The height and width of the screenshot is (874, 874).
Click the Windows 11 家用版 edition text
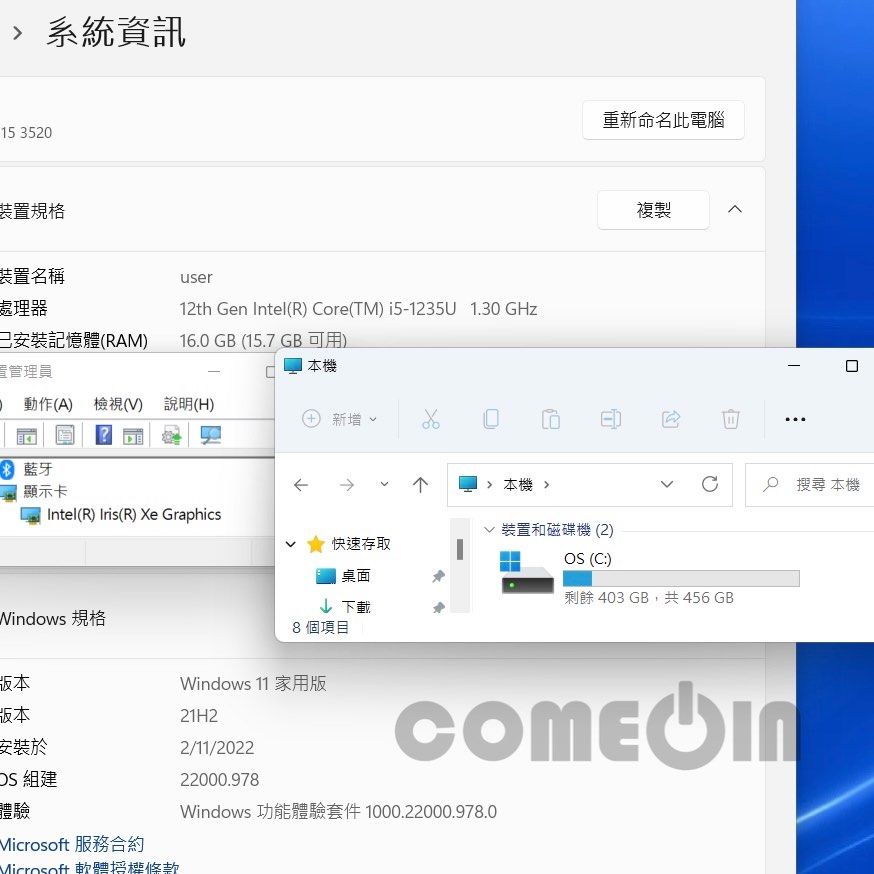coord(253,683)
